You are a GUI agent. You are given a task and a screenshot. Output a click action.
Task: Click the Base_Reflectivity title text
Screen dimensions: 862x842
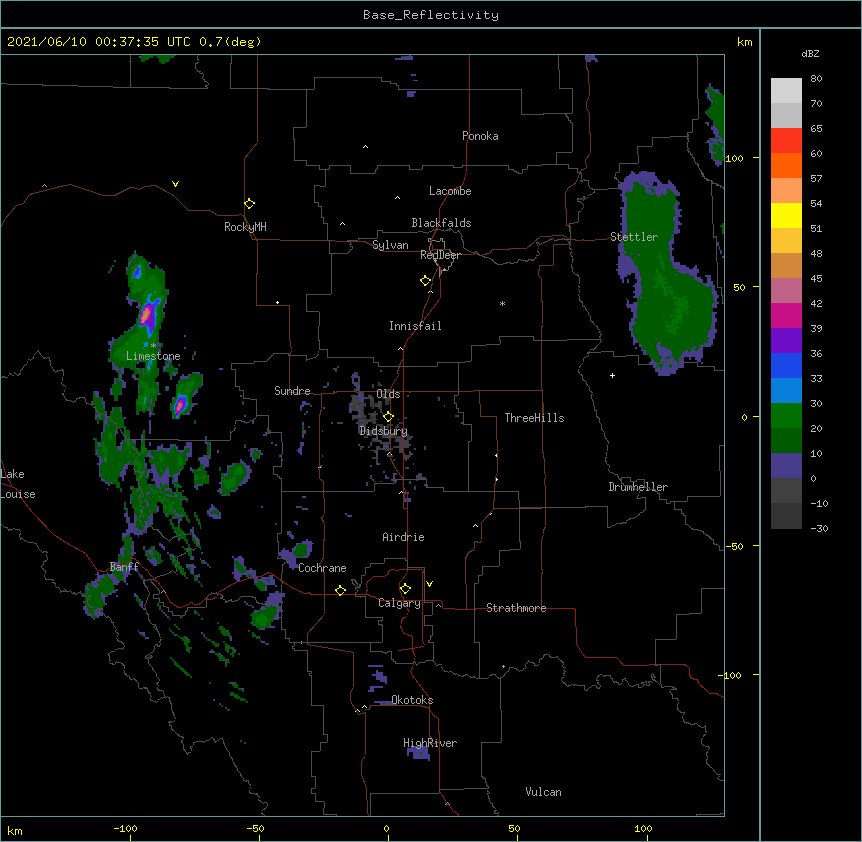tap(431, 15)
